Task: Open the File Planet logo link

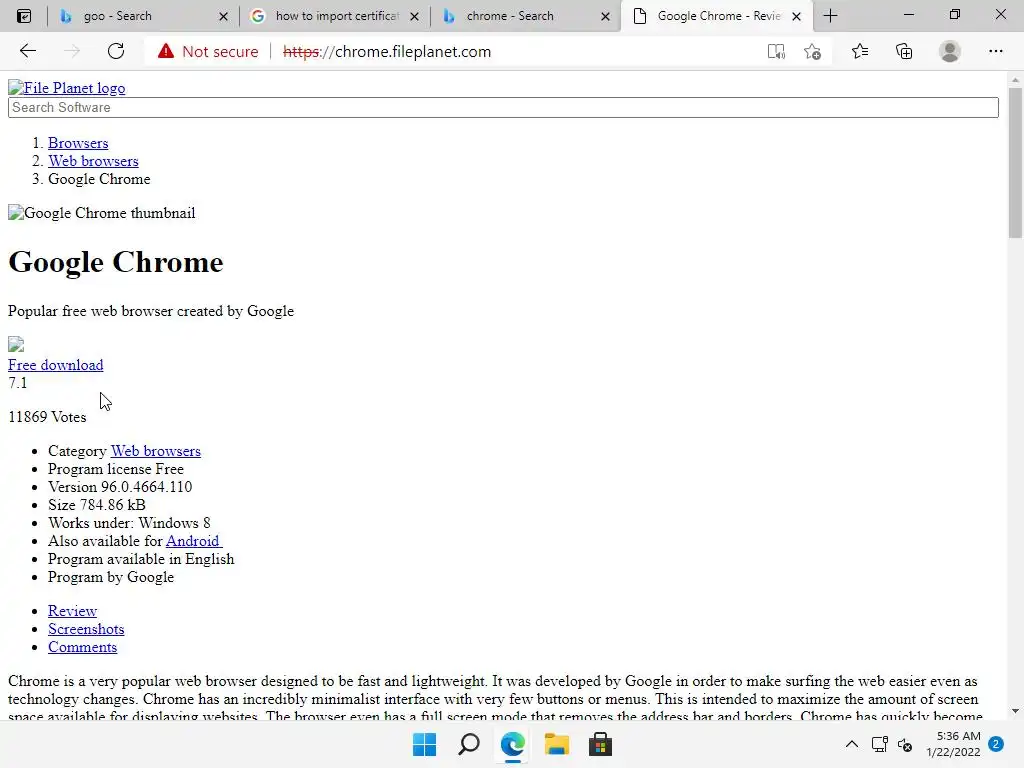Action: (67, 88)
